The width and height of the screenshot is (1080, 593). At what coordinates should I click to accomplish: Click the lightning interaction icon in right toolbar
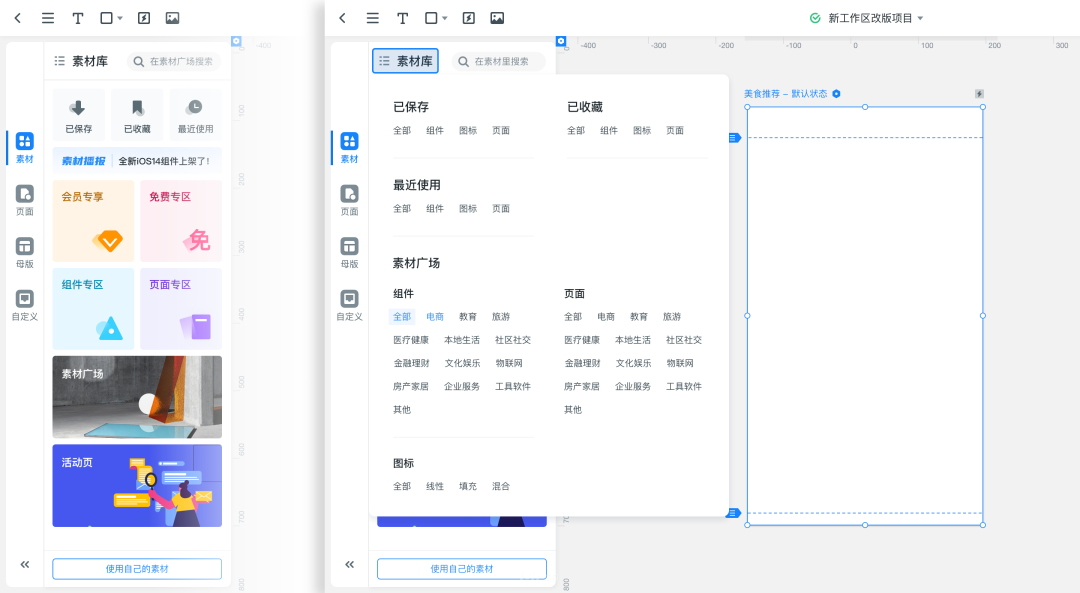(468, 18)
